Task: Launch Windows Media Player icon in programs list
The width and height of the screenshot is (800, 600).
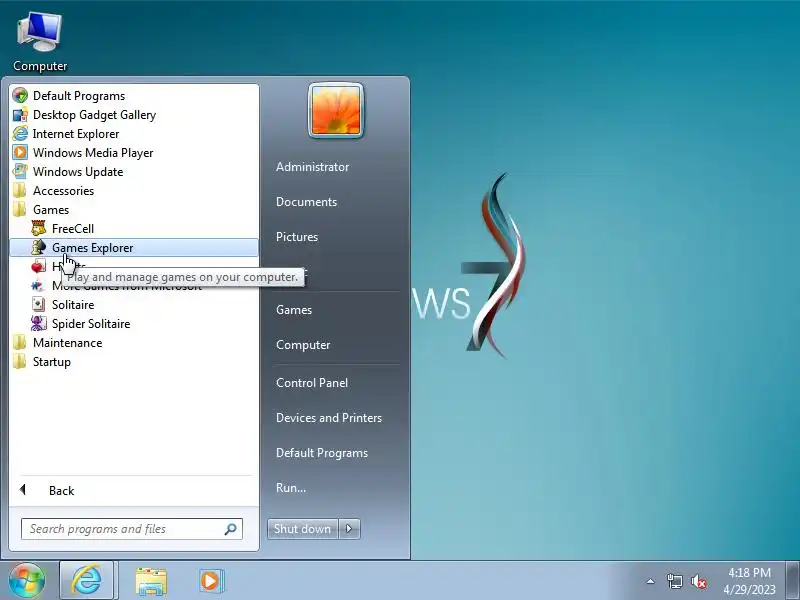Action: coord(20,153)
